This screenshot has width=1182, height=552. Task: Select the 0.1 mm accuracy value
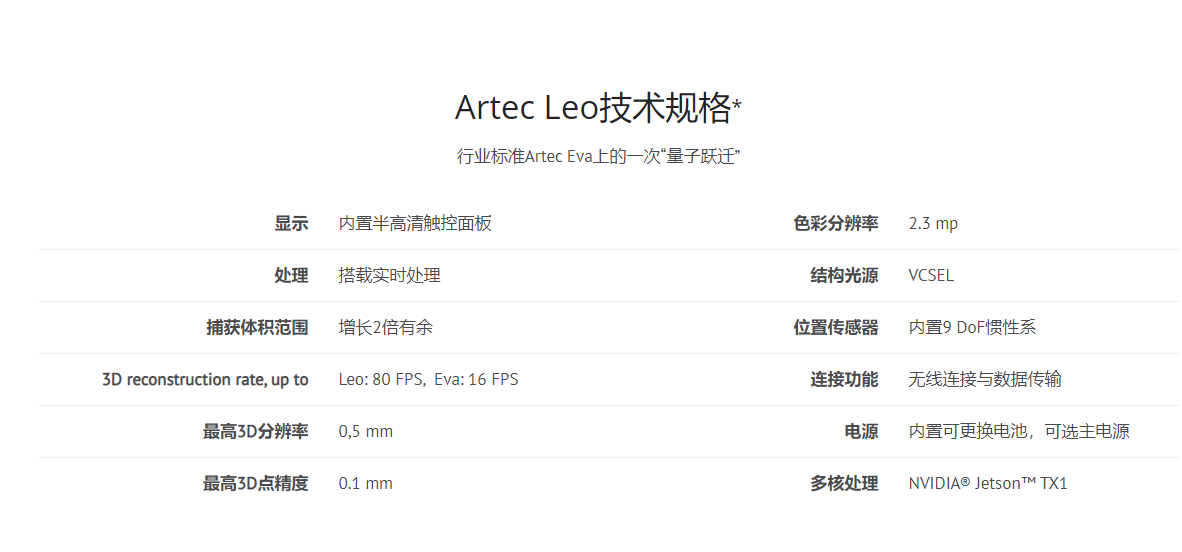coord(366,483)
